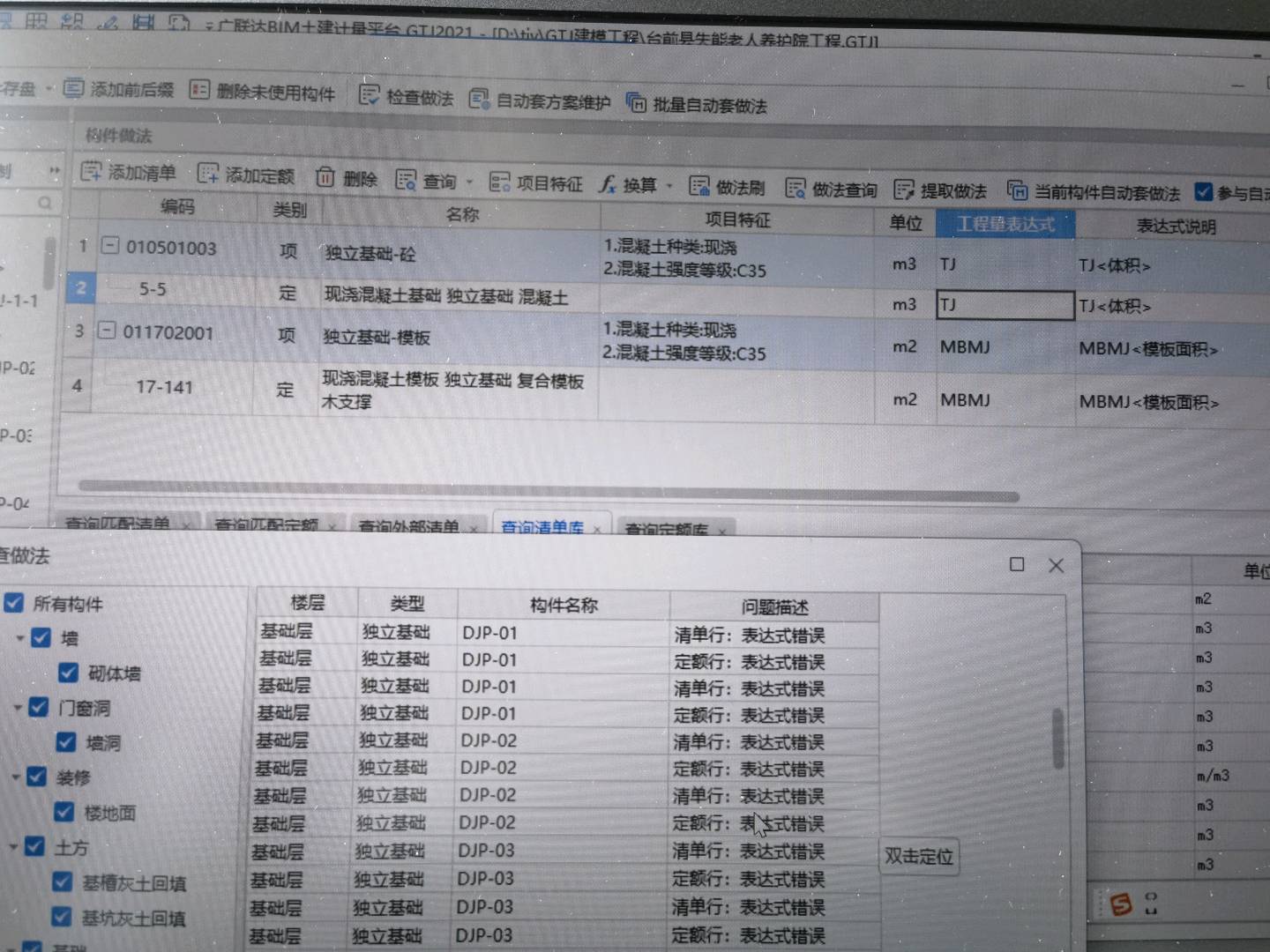Toggle the 基槽灰土回填 checkbox

pyautogui.click(x=62, y=881)
